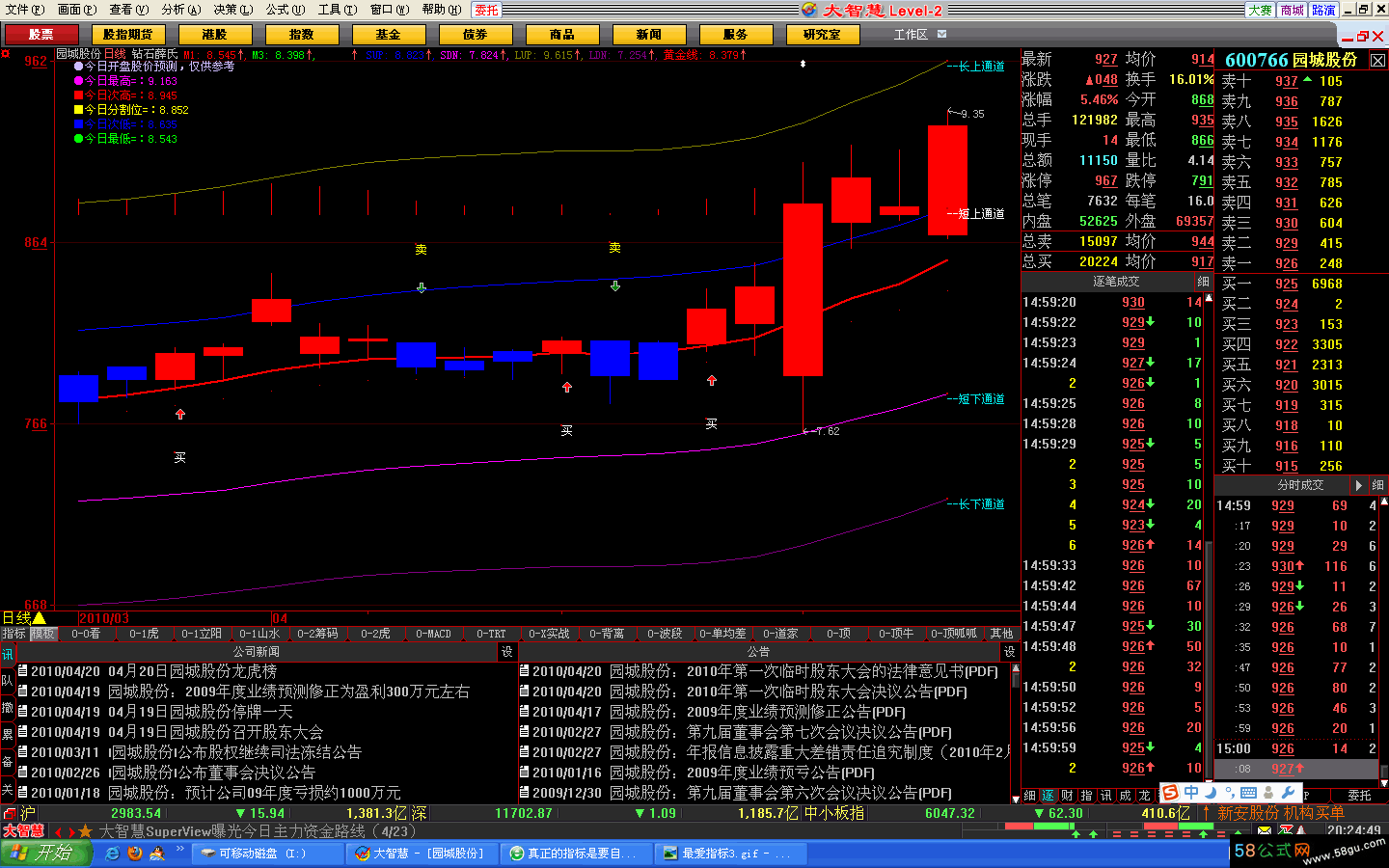Open the IME soft keyboard icon
The width and height of the screenshot is (1389, 868).
pyautogui.click(x=1248, y=793)
